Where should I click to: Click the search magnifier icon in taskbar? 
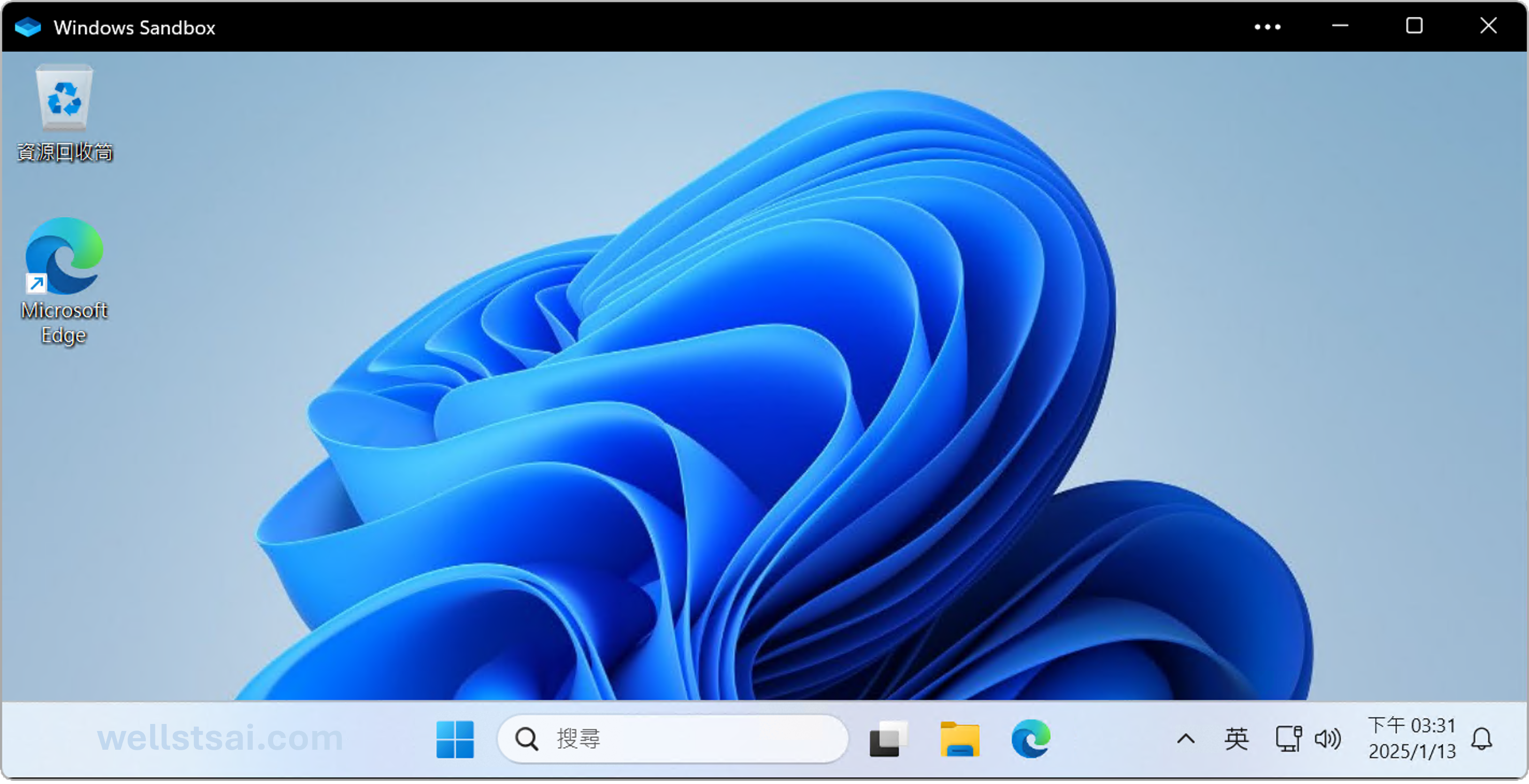point(527,739)
